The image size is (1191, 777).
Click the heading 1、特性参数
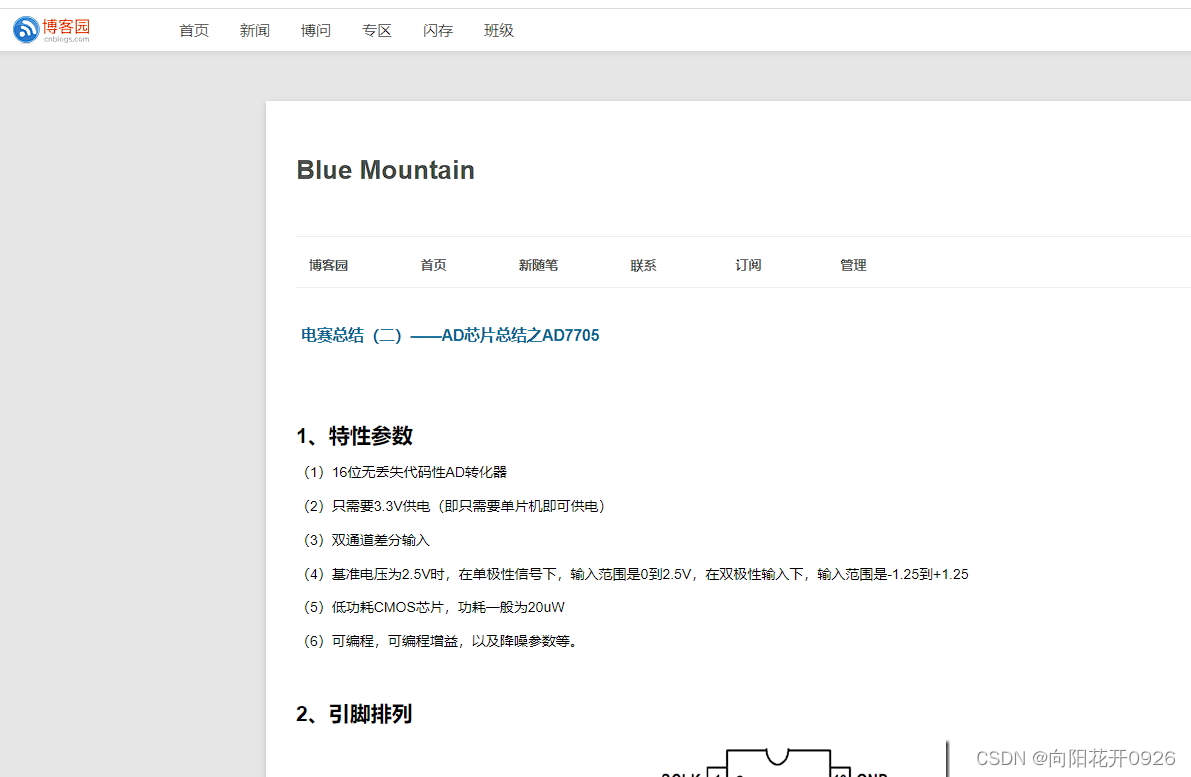[x=354, y=436]
